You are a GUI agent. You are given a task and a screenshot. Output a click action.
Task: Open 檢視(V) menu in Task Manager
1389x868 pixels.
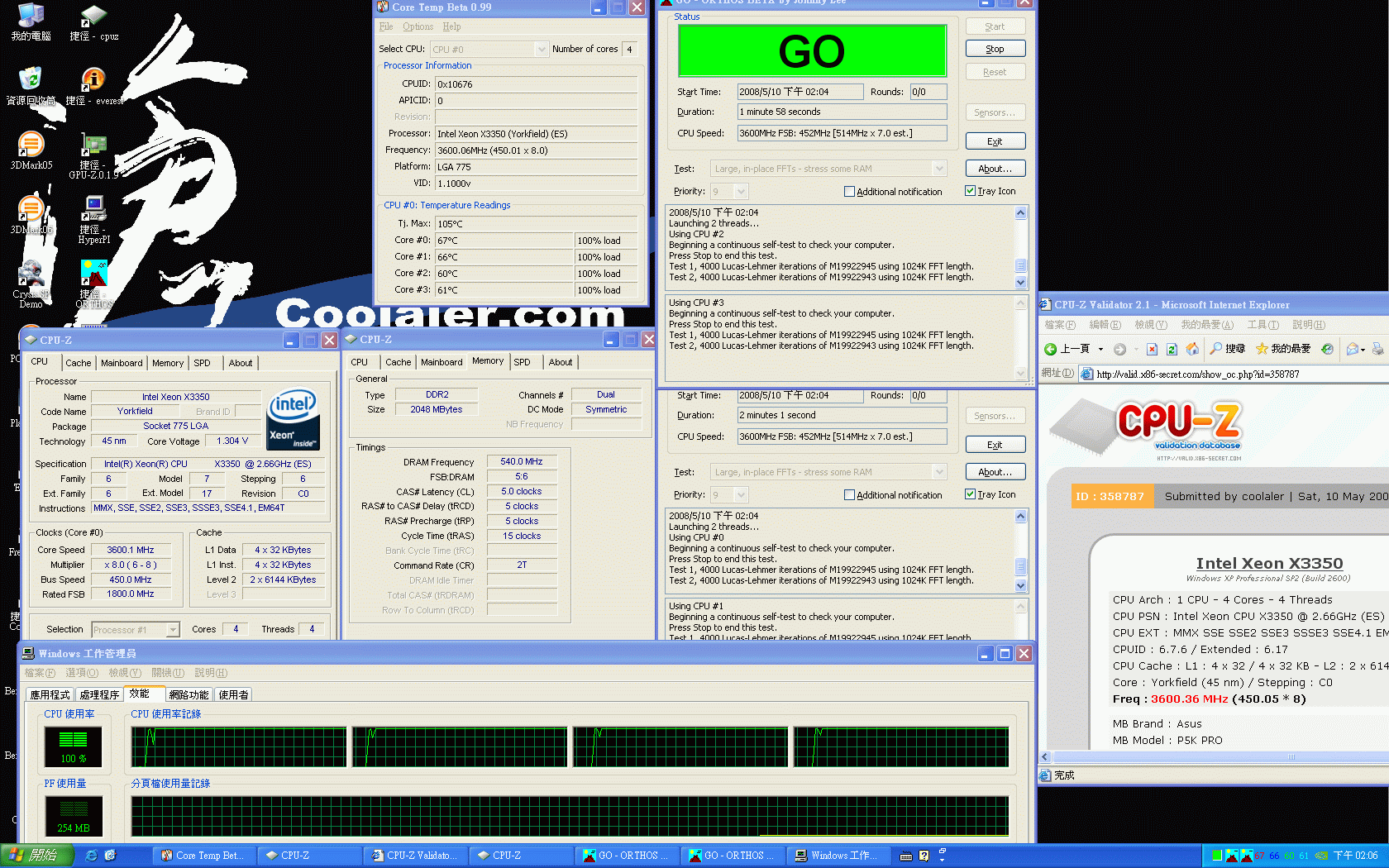125,673
